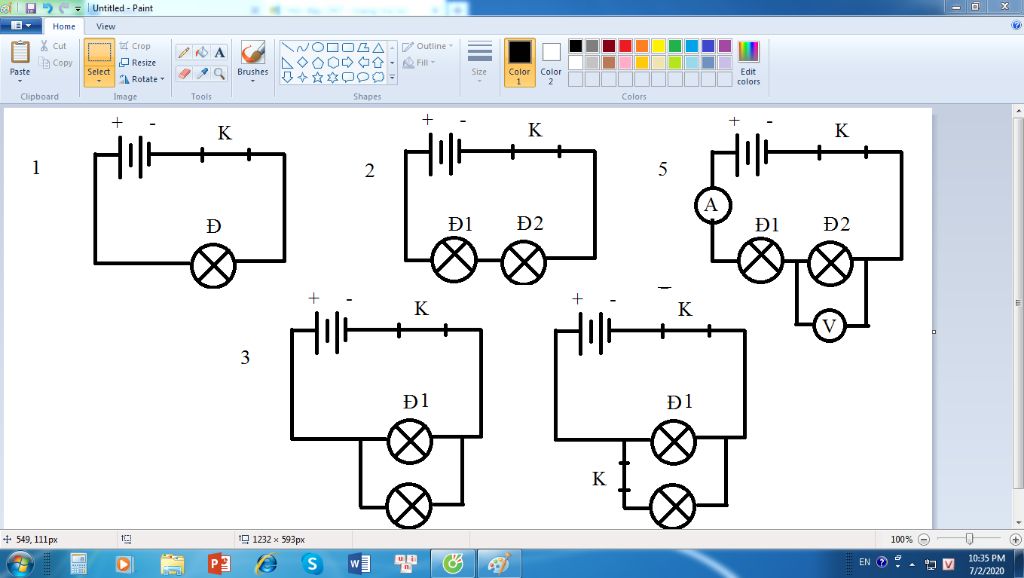Pick the green color swatch

(x=675, y=46)
